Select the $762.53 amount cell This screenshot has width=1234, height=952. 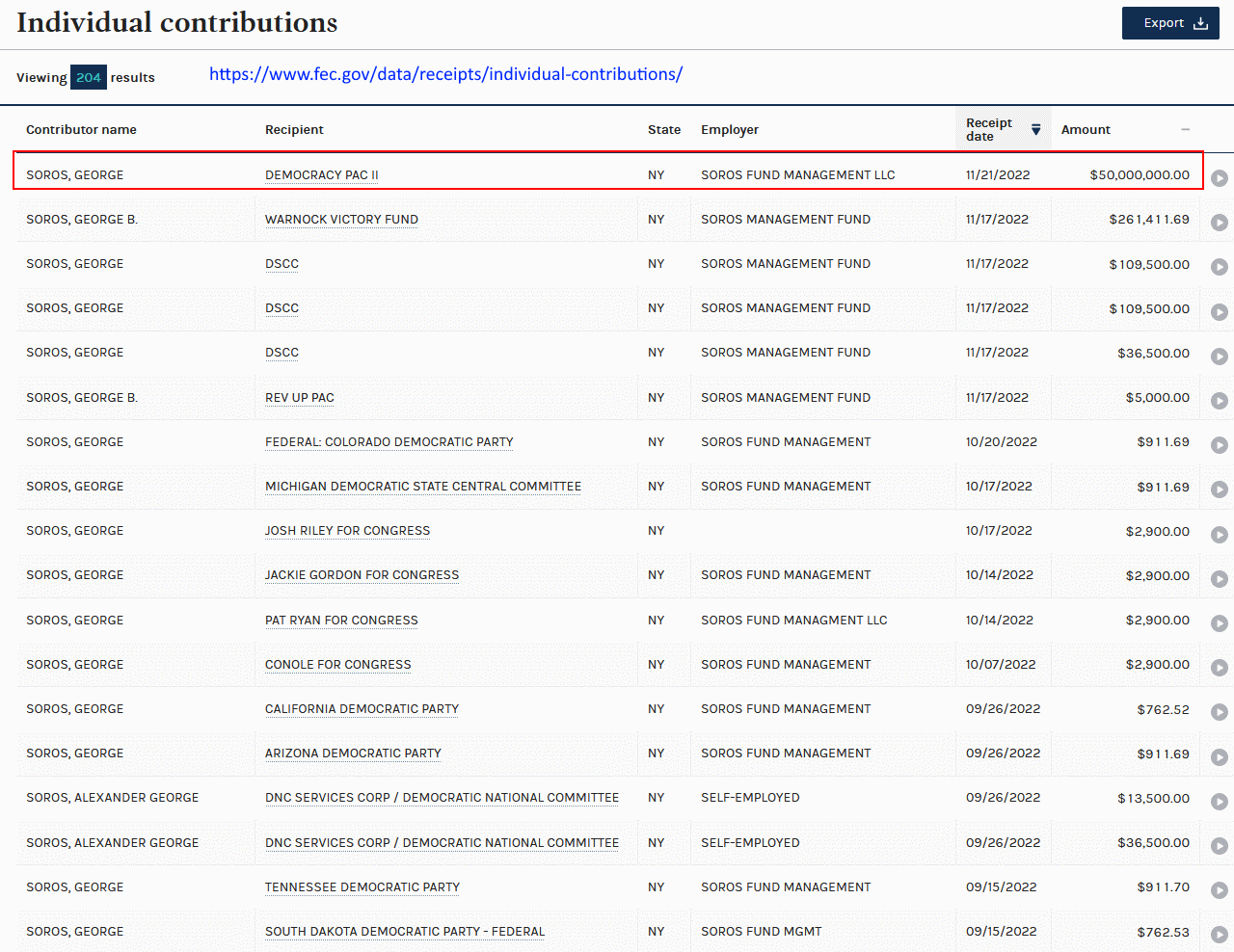1163,932
